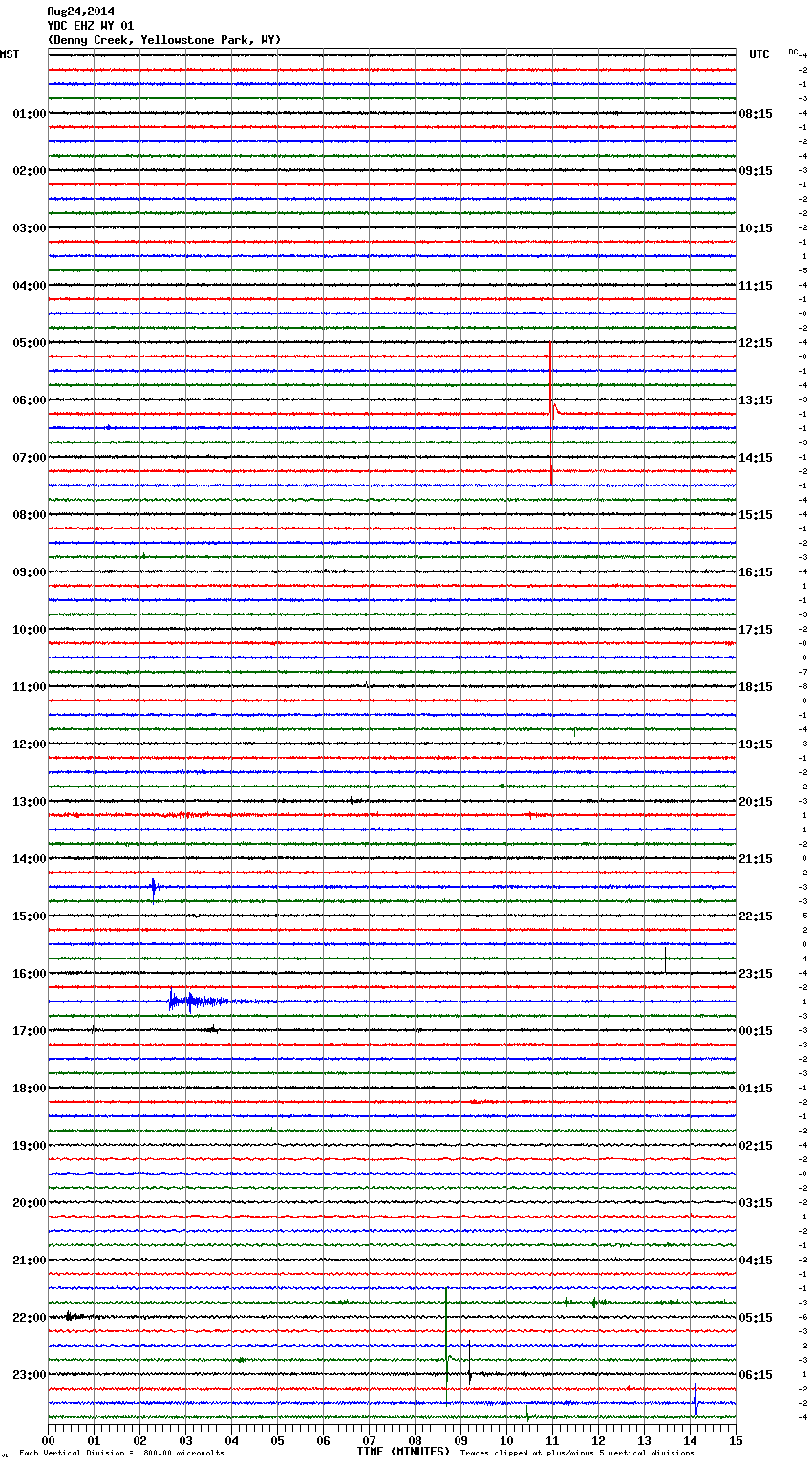This screenshot has height=1466, width=812.
Task: Click the '22:00' MST time label
Action: click(x=29, y=1318)
